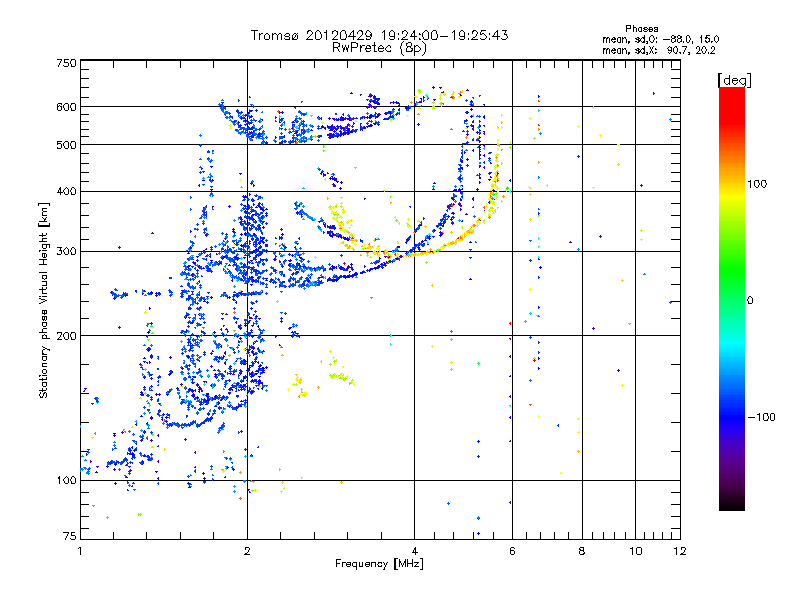Image resolution: width=800 pixels, height=600 pixels.
Task: Click the colorbar tick label '0'
Action: tap(750, 301)
